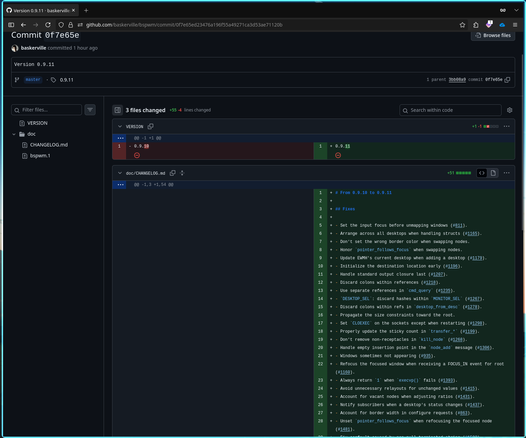Open the master branch link
526x438 pixels.
[33, 80]
